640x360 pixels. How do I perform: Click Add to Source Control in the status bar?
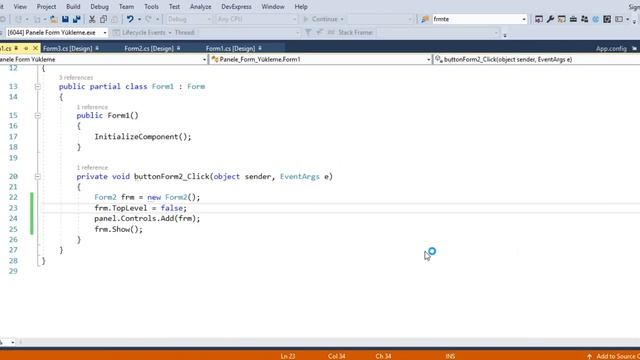tap(613, 356)
